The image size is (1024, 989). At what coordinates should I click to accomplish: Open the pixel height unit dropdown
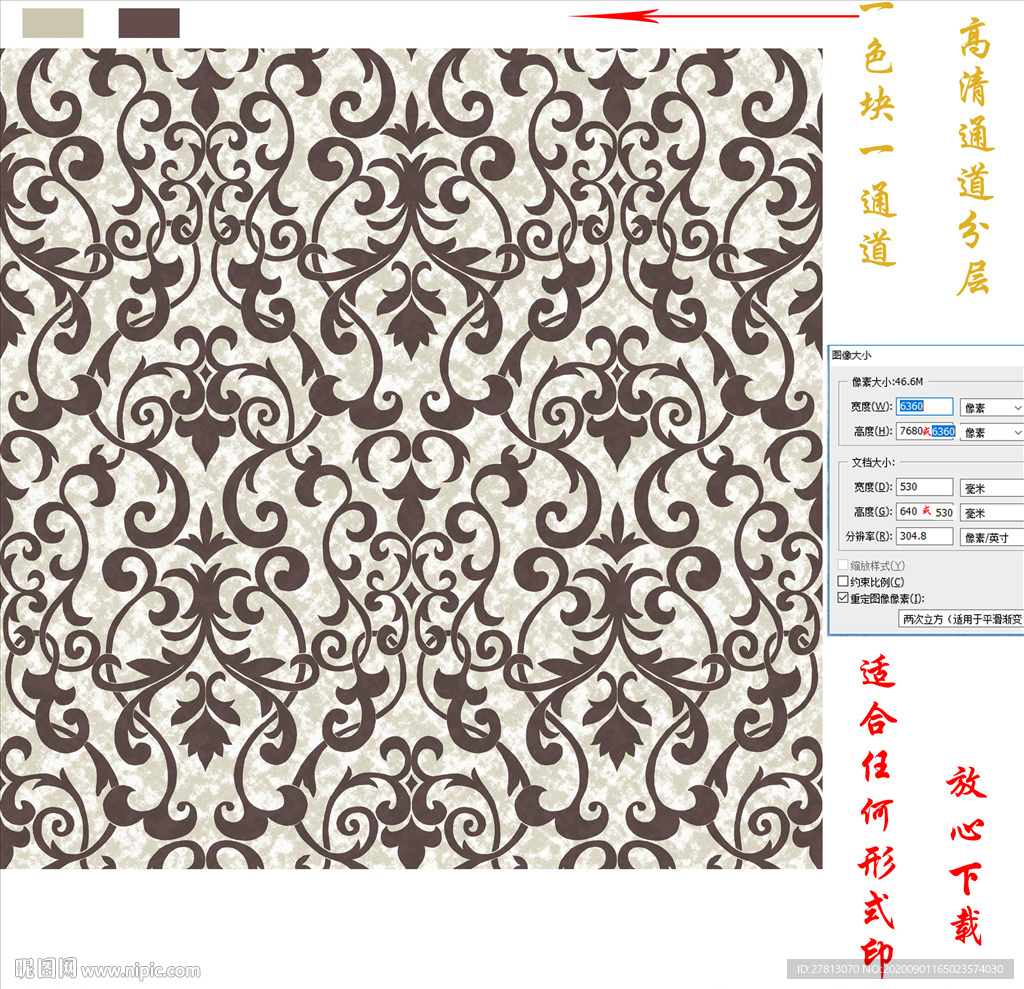point(991,432)
